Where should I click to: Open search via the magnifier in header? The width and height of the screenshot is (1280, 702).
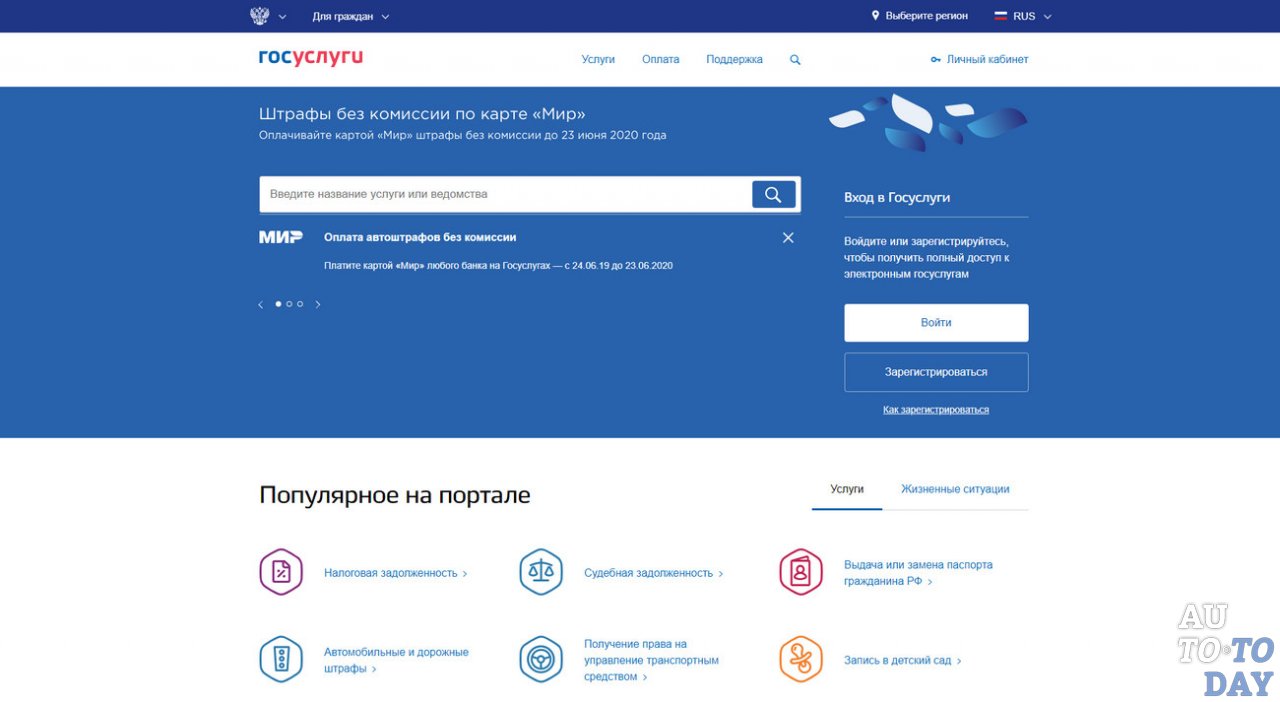point(794,59)
